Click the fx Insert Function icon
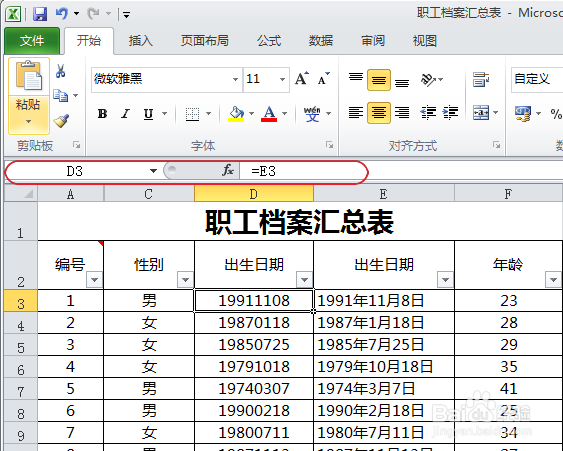563x451 pixels. [x=228, y=170]
